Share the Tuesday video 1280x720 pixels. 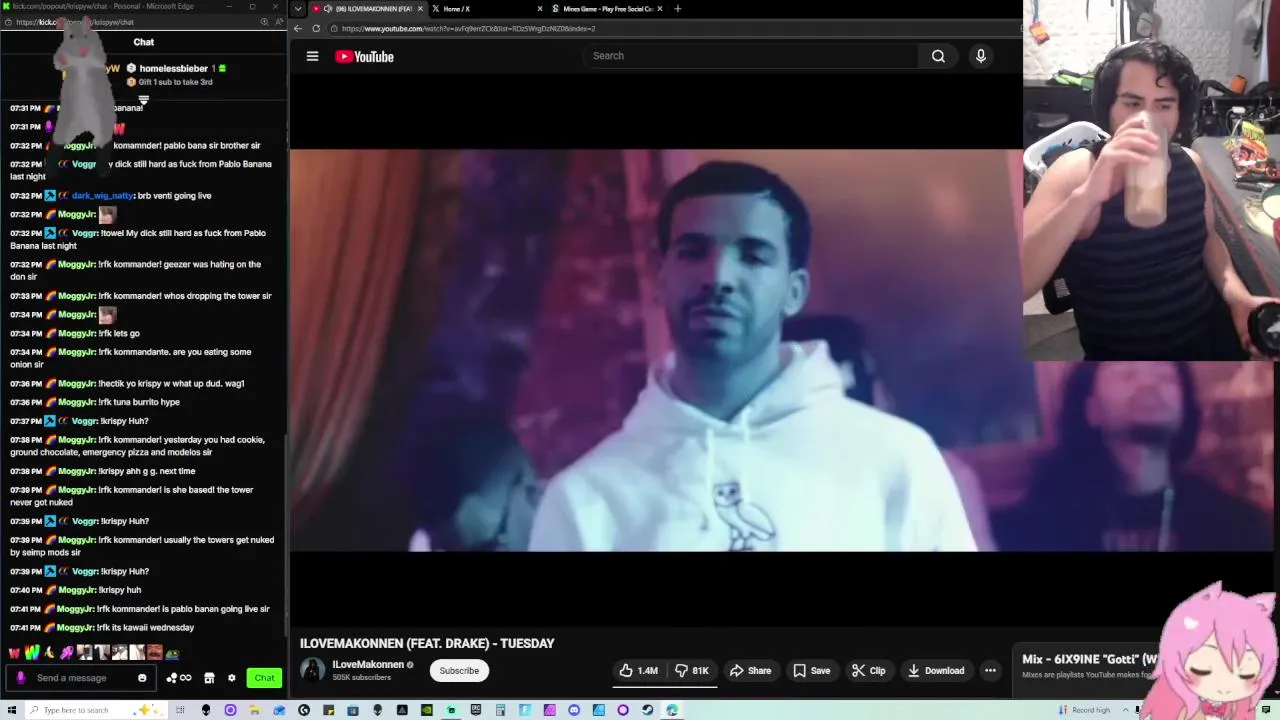coord(750,671)
